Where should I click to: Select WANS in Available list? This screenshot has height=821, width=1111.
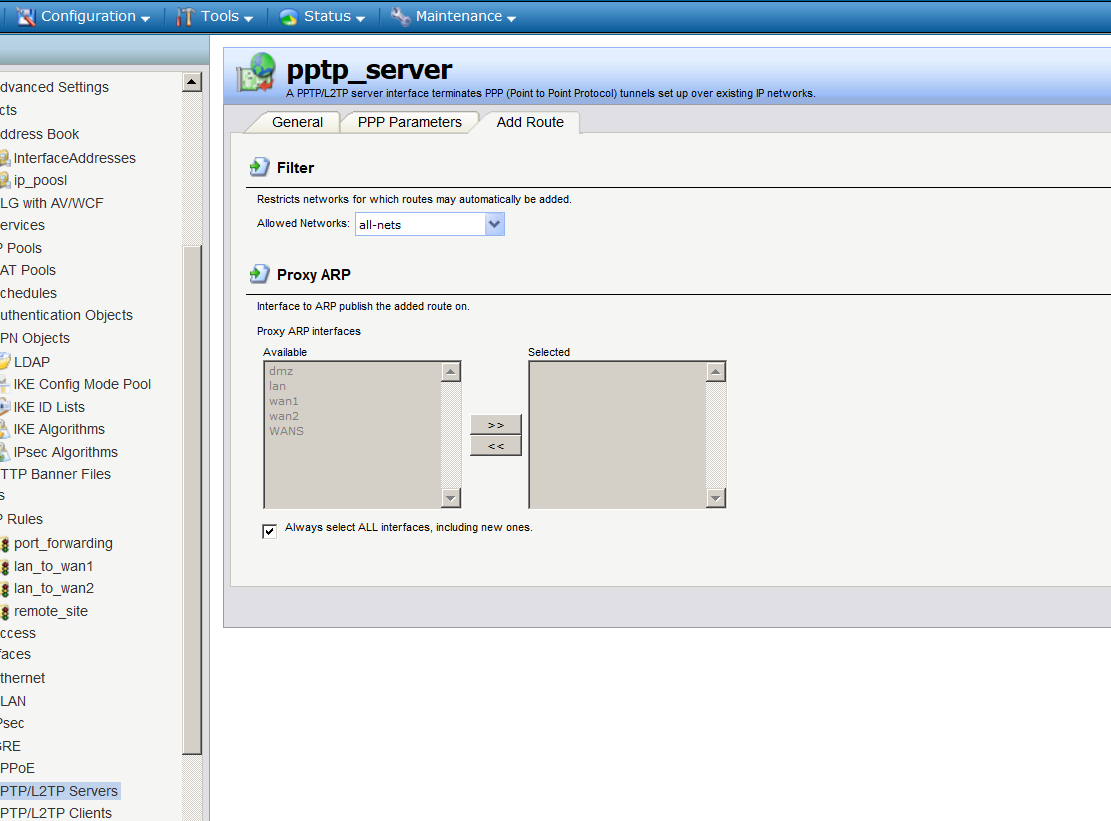tap(286, 431)
